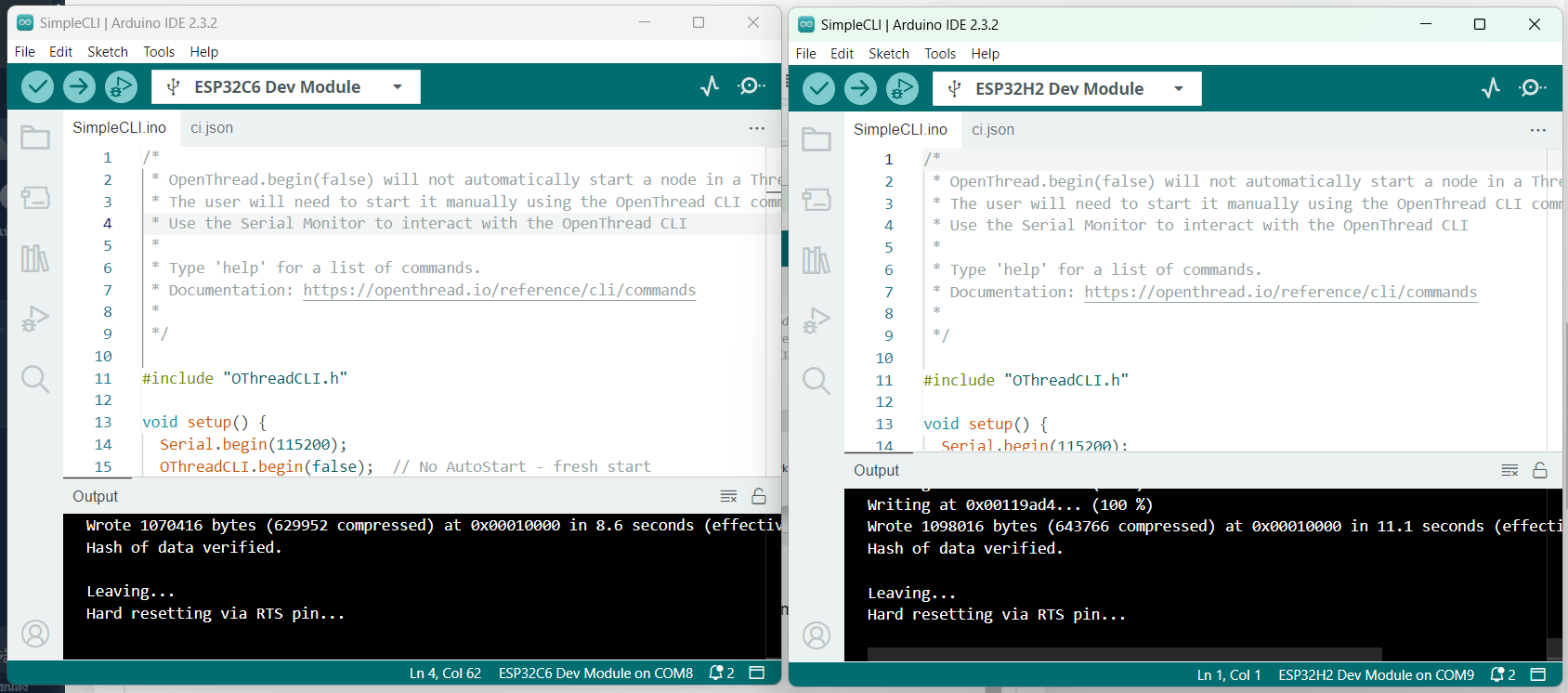Open Serial Monitor in ESP32H2 window
1568x693 pixels.
coord(1532,88)
